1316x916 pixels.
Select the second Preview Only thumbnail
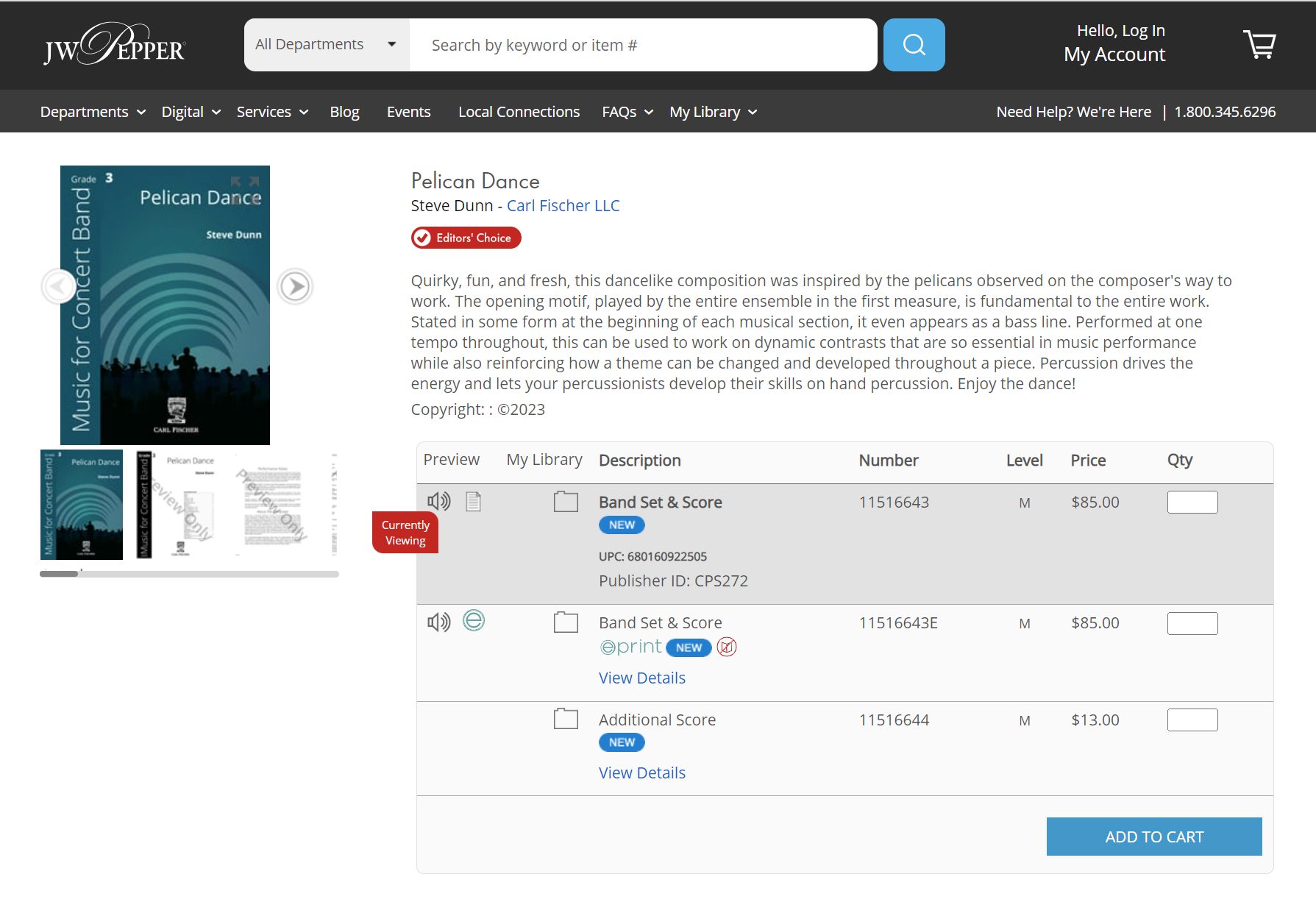click(x=177, y=505)
